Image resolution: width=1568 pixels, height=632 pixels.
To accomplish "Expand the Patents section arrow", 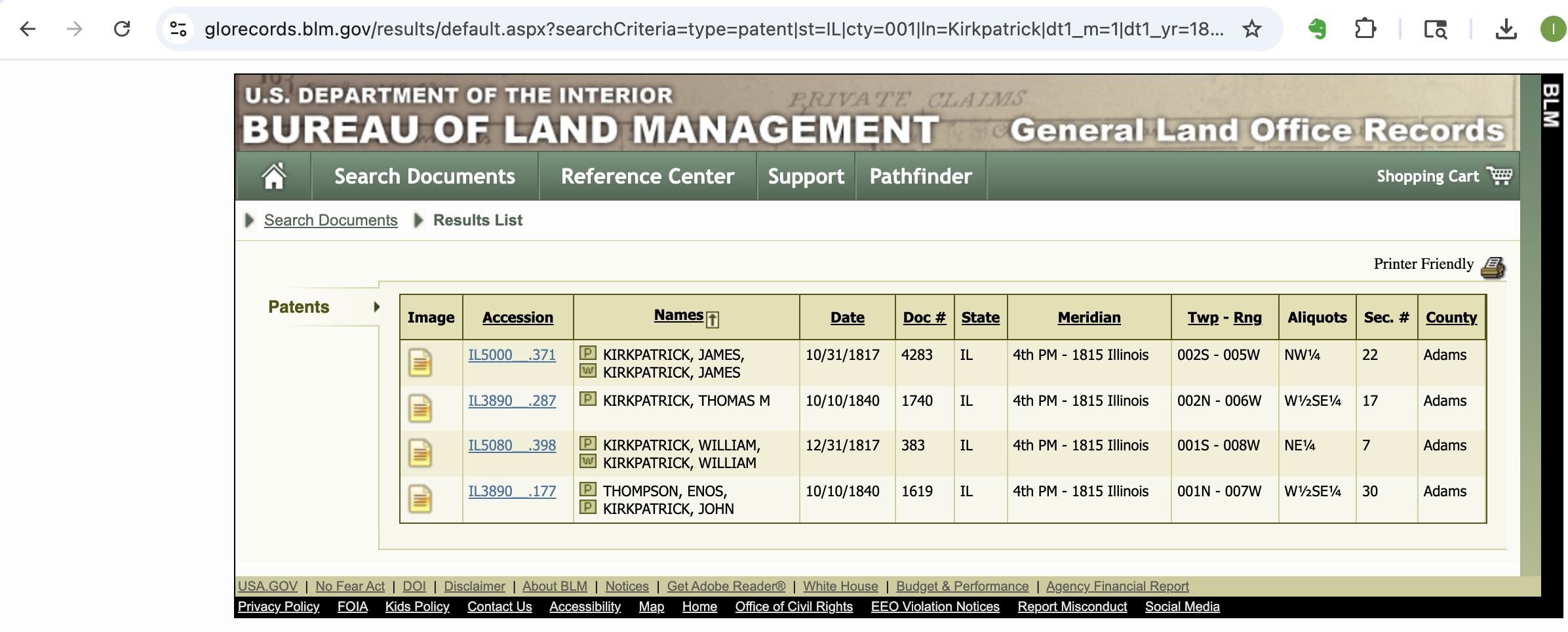I will (376, 307).
